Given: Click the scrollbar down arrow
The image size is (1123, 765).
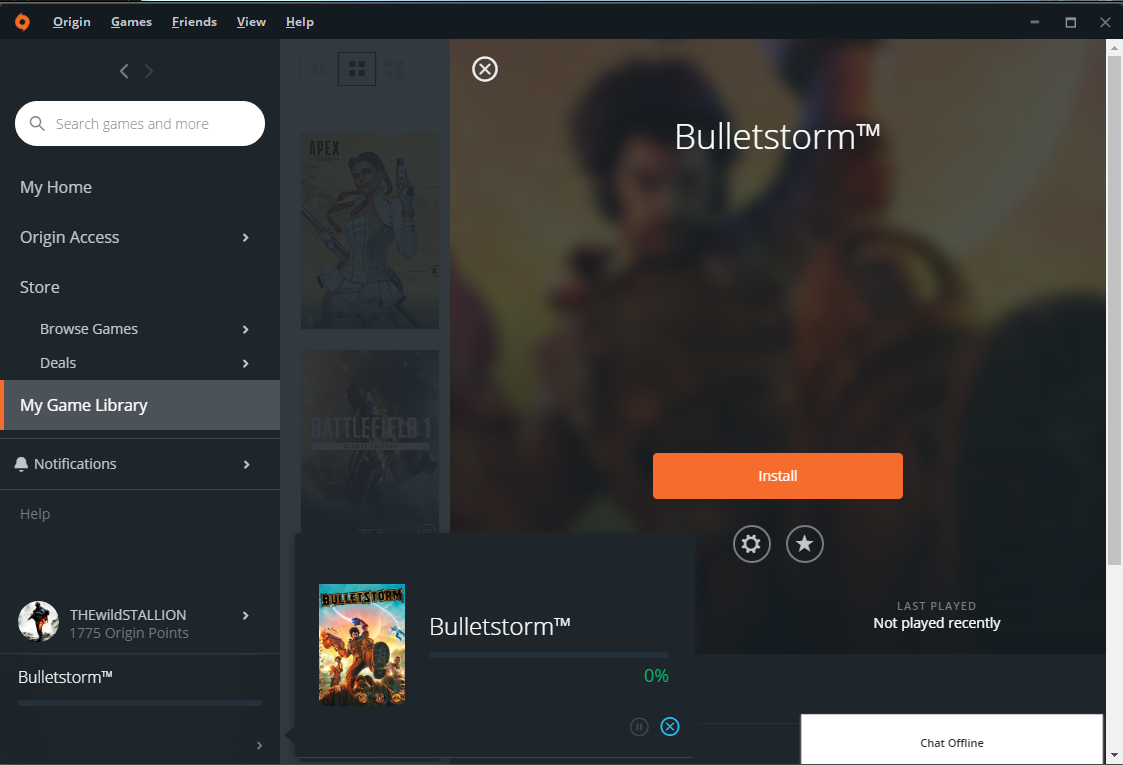Looking at the screenshot, I should point(1114,755).
